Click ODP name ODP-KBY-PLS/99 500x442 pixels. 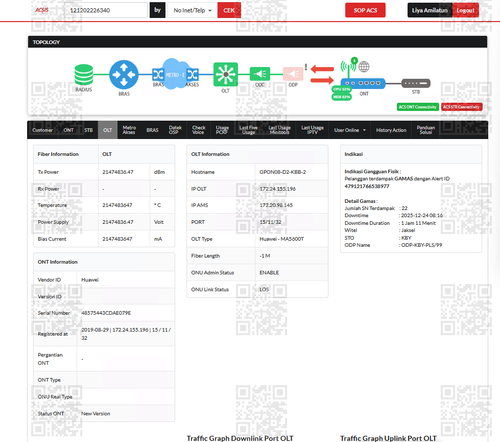click(x=422, y=245)
